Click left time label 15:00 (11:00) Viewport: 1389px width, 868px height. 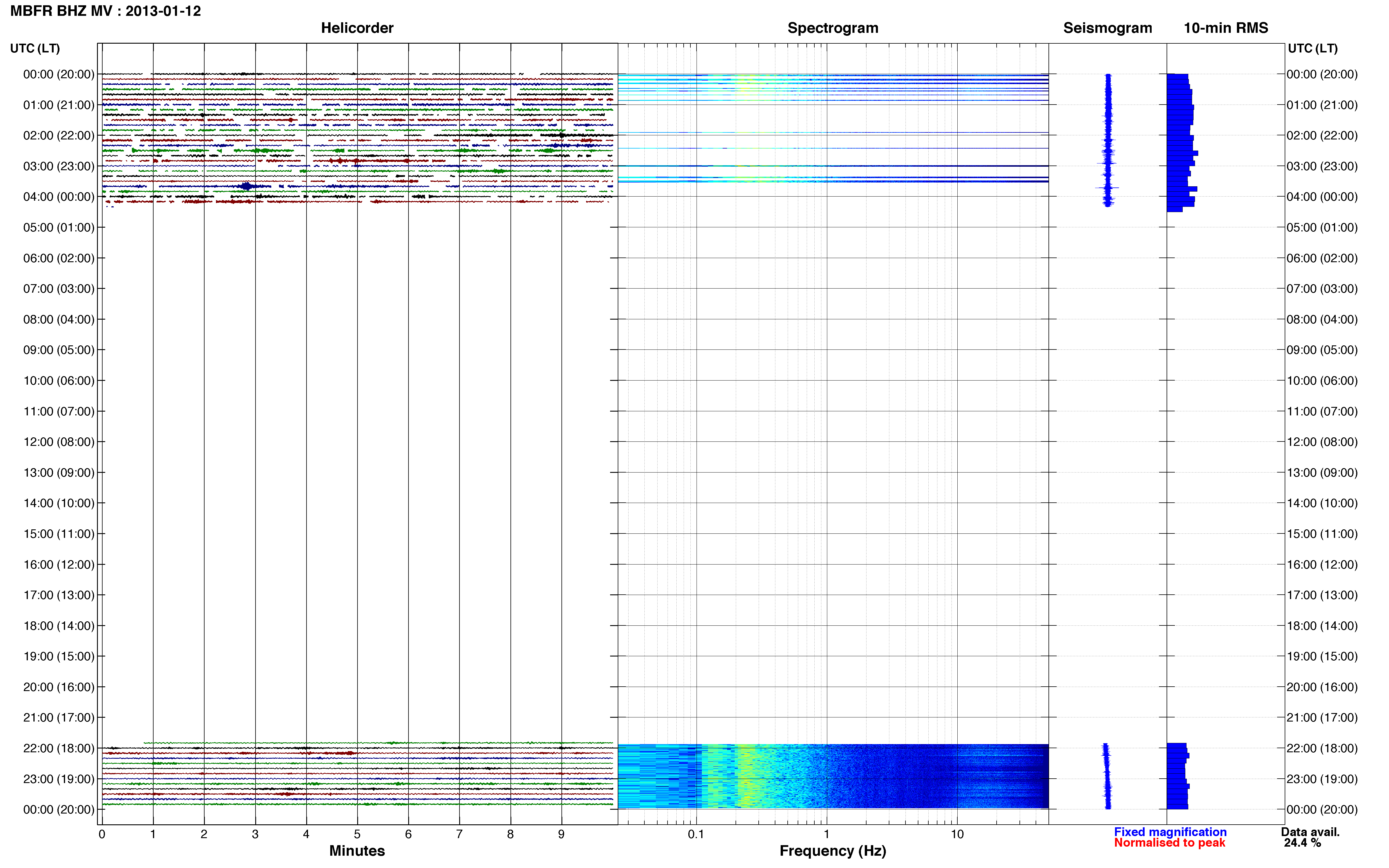point(59,534)
